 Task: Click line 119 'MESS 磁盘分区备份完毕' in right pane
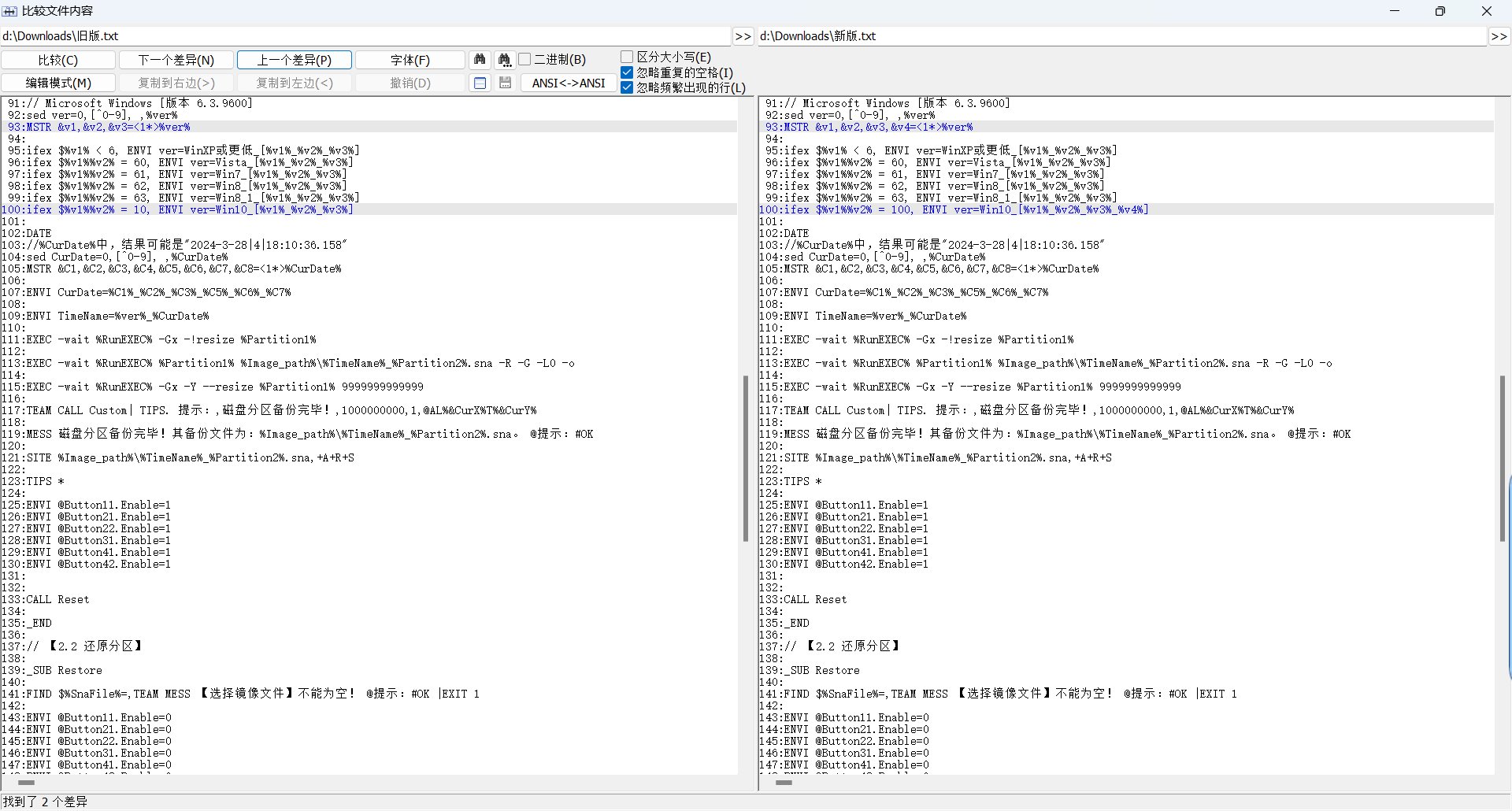[1055, 434]
